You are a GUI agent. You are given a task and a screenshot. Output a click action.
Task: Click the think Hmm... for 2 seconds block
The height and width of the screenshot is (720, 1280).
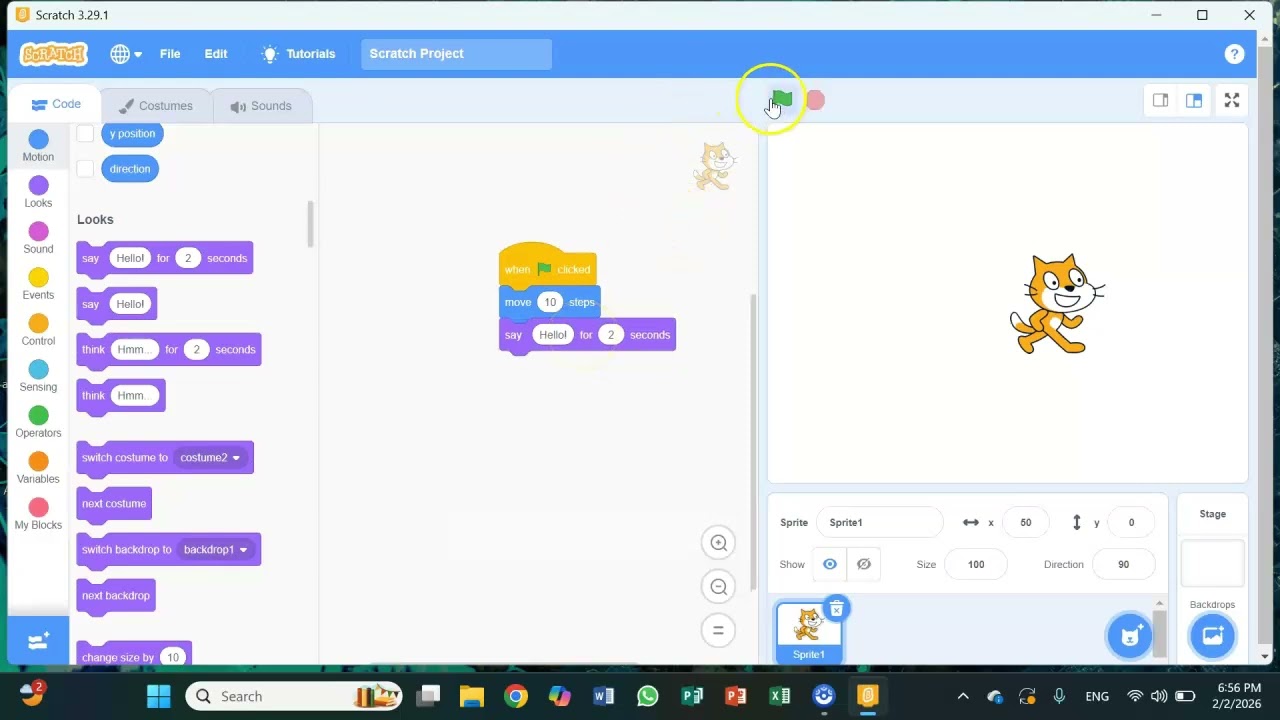coord(168,350)
